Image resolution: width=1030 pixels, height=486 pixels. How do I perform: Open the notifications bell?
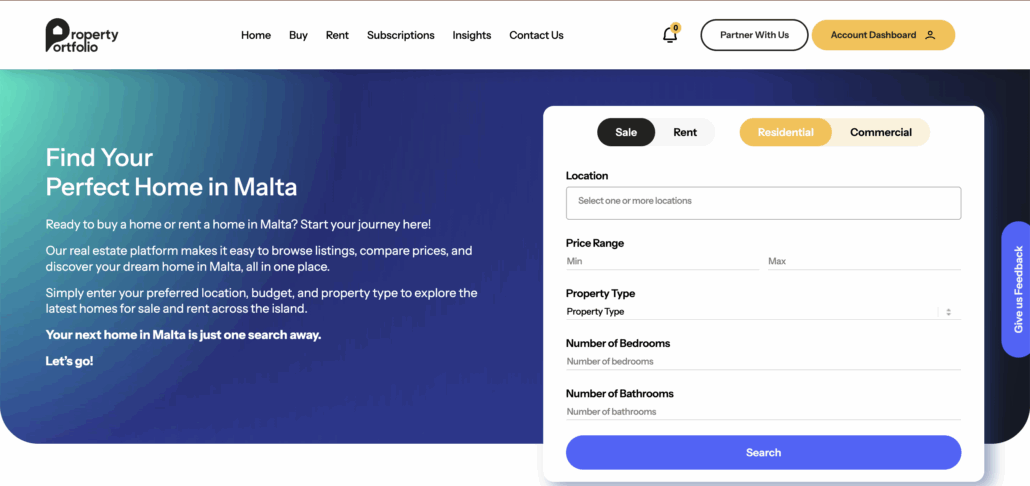tap(670, 35)
